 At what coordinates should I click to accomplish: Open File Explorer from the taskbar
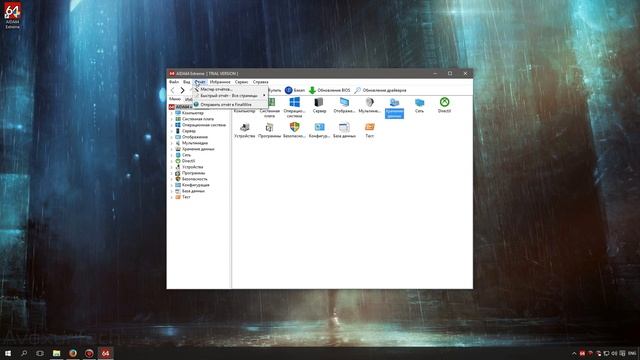56,353
